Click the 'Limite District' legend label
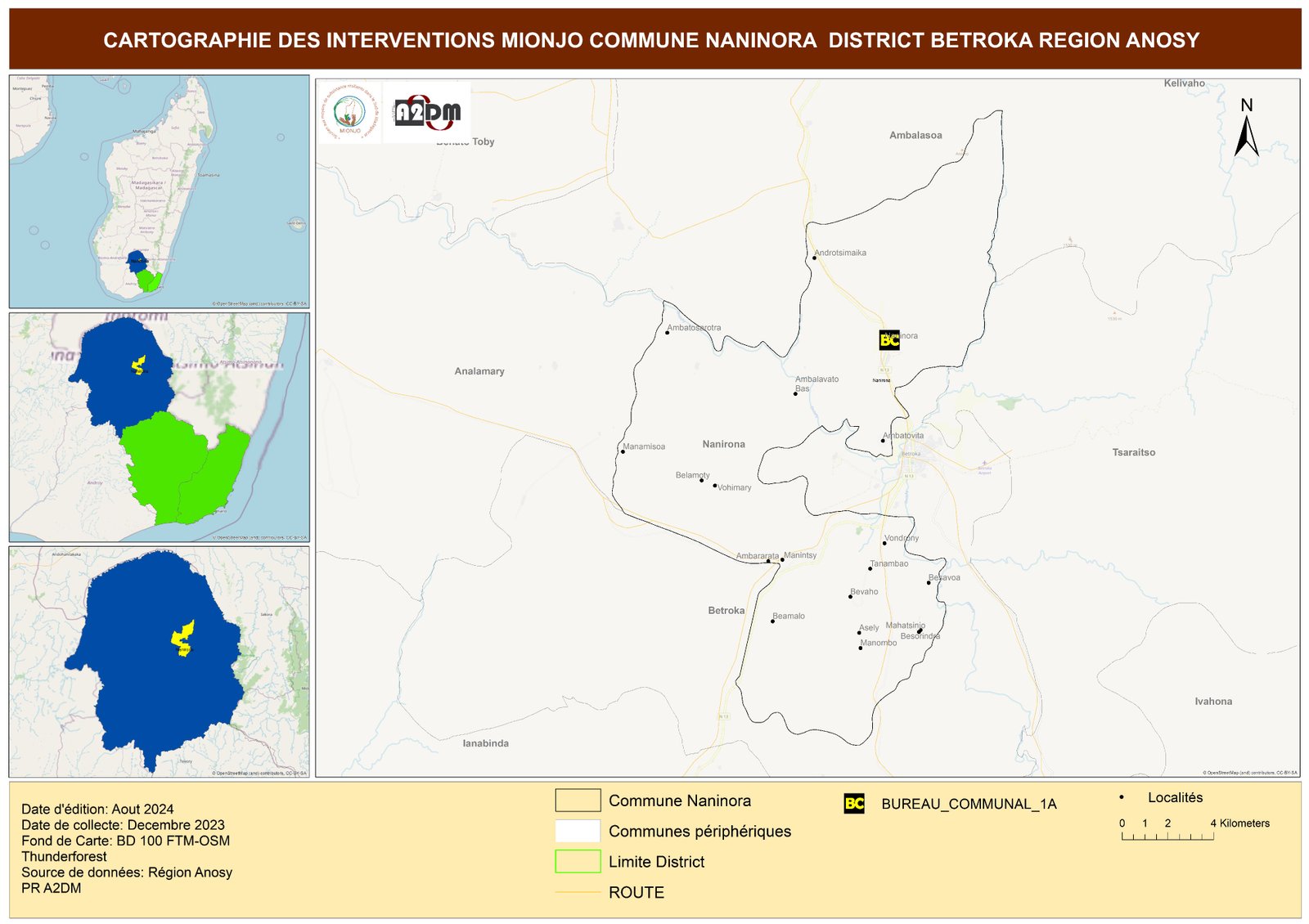The image size is (1309, 924). coord(657,862)
